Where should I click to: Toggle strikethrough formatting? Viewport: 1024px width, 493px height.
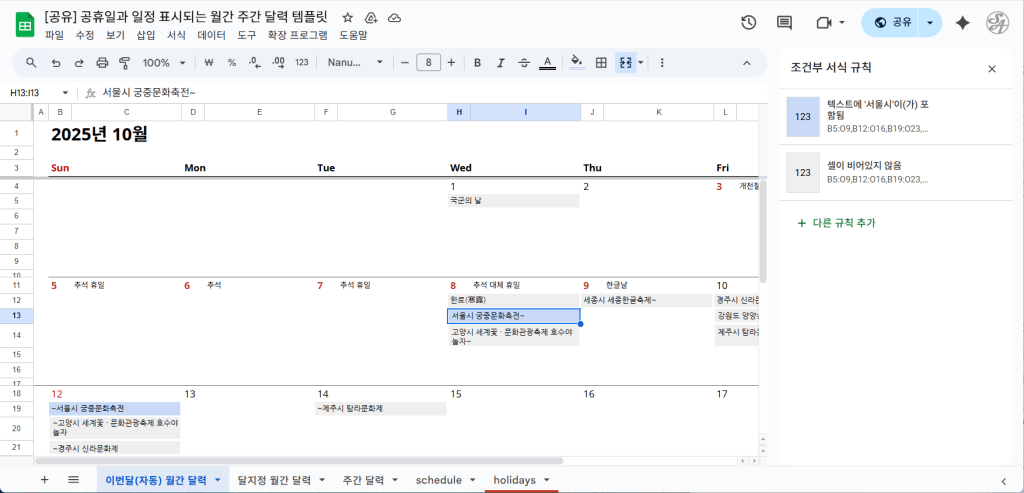point(524,62)
